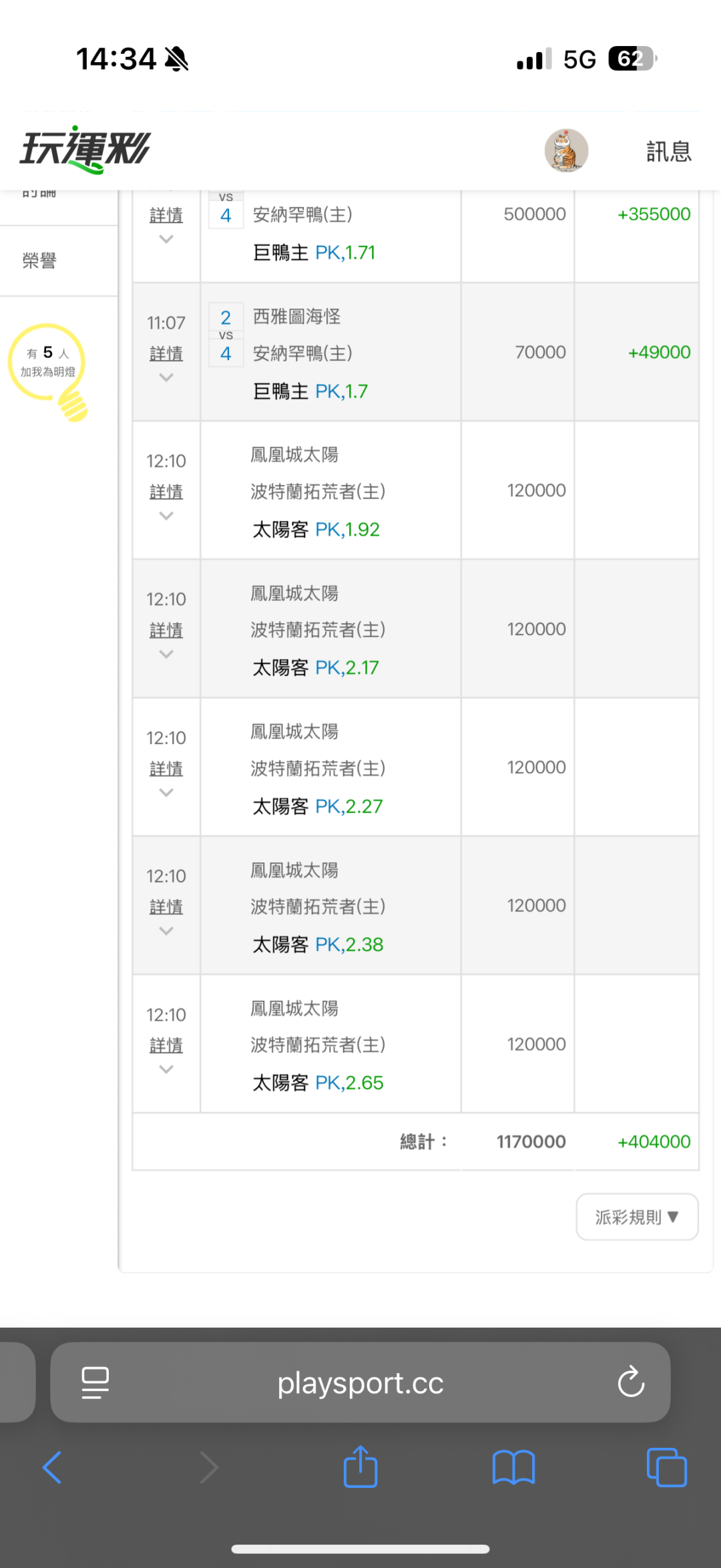Open the 訊息 messages menu
The image size is (721, 1568).
tap(668, 152)
